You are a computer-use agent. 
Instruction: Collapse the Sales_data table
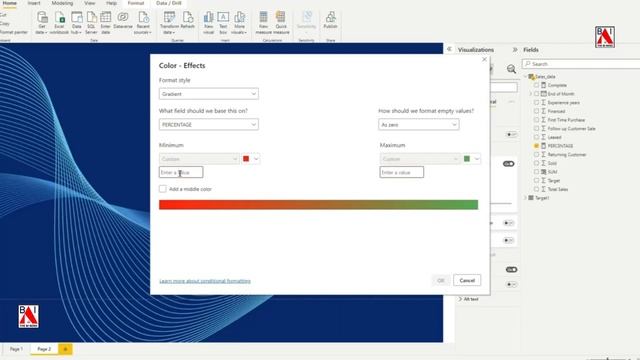coord(525,76)
